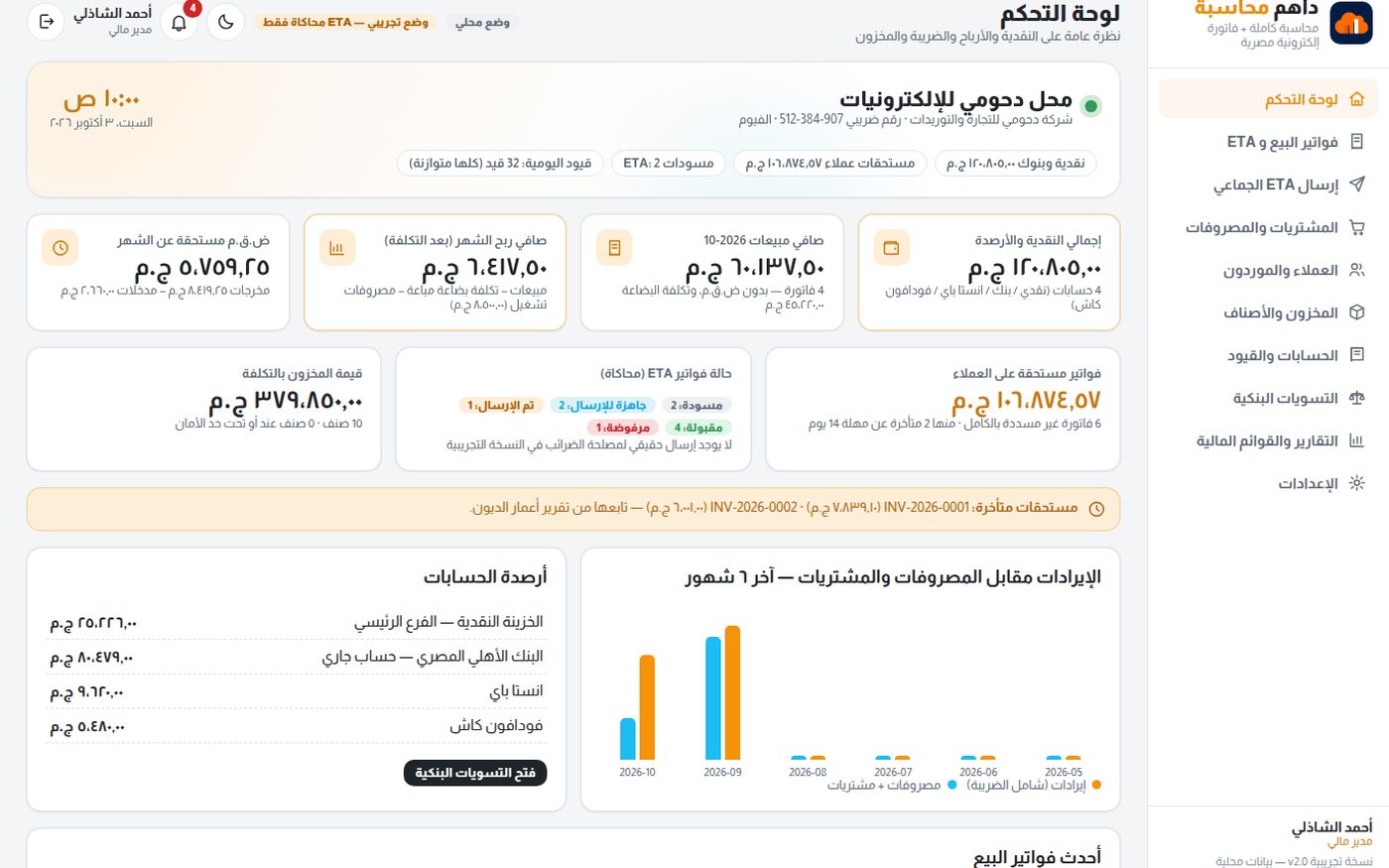Click the gear icon beside الإعدادات
Image resolution: width=1389 pixels, height=868 pixels.
(x=1357, y=483)
